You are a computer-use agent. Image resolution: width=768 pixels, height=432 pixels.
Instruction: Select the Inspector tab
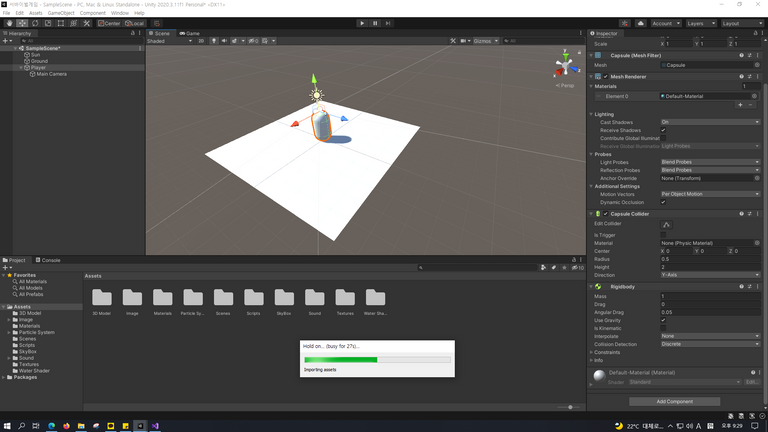[x=604, y=33]
